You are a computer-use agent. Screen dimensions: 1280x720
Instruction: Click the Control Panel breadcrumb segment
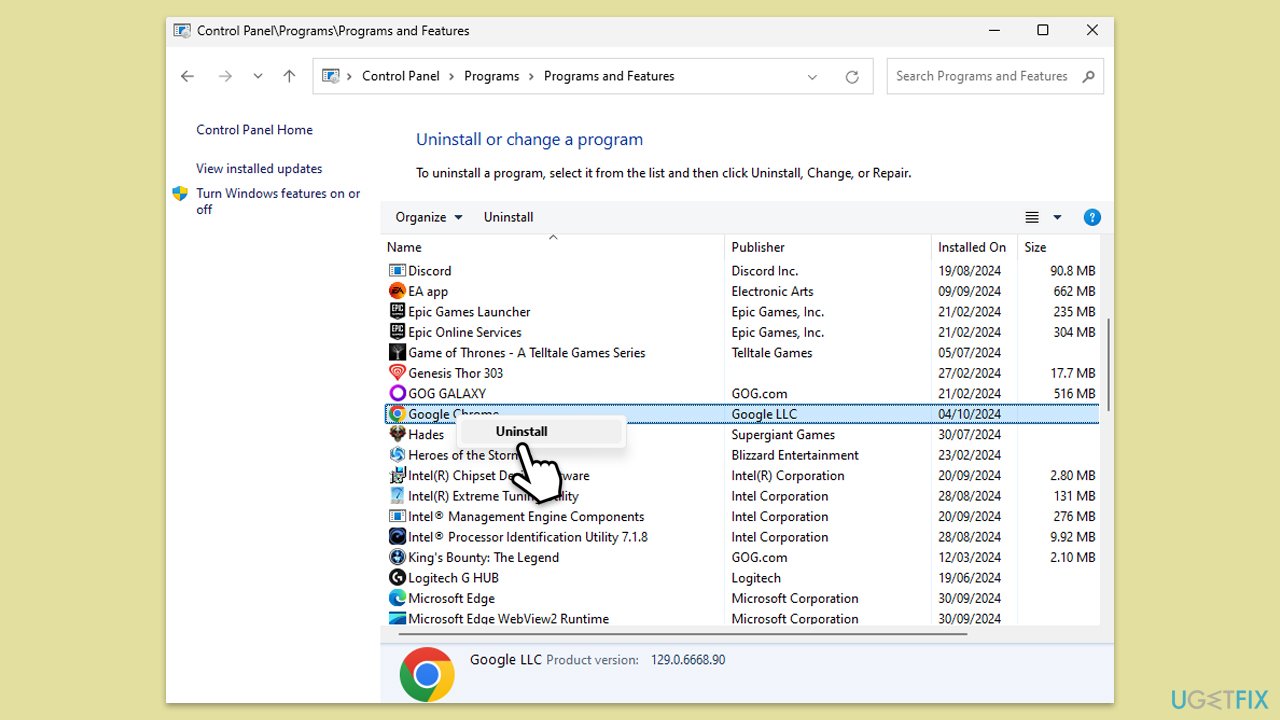(401, 76)
